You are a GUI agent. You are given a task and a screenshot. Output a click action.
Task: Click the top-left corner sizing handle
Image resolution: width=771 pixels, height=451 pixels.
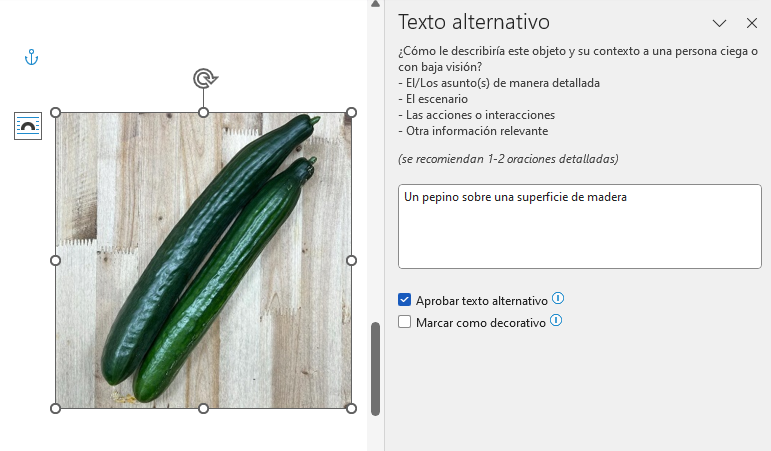coord(56,113)
